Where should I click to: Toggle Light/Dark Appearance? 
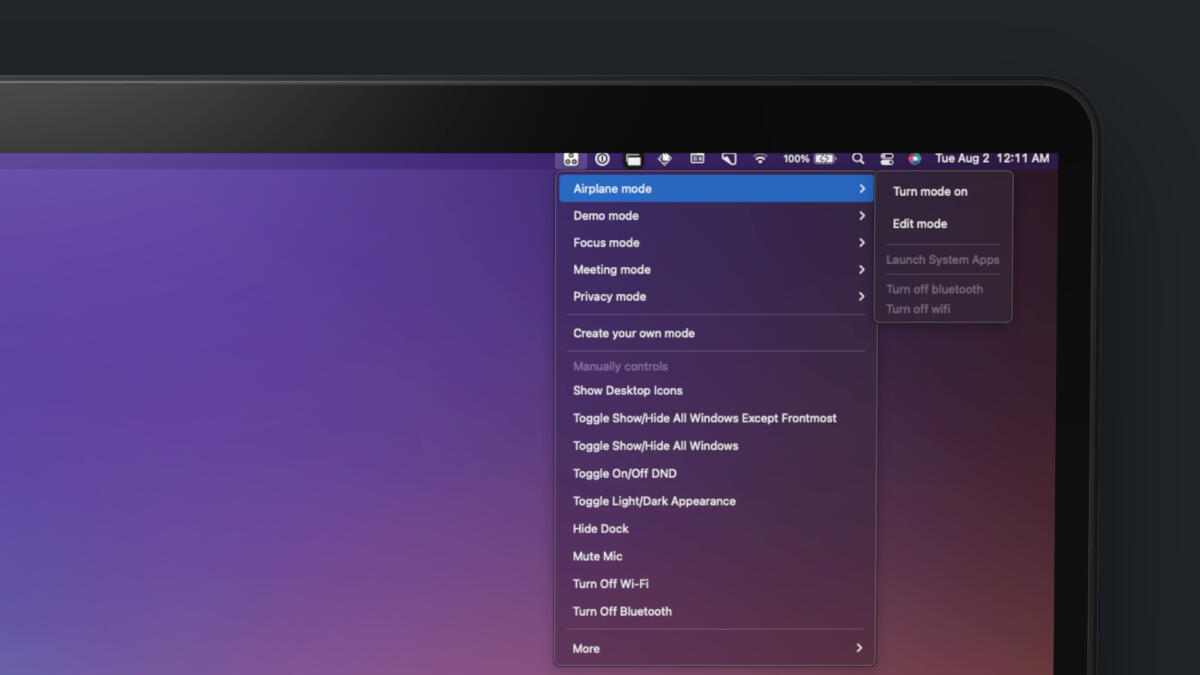[654, 501]
